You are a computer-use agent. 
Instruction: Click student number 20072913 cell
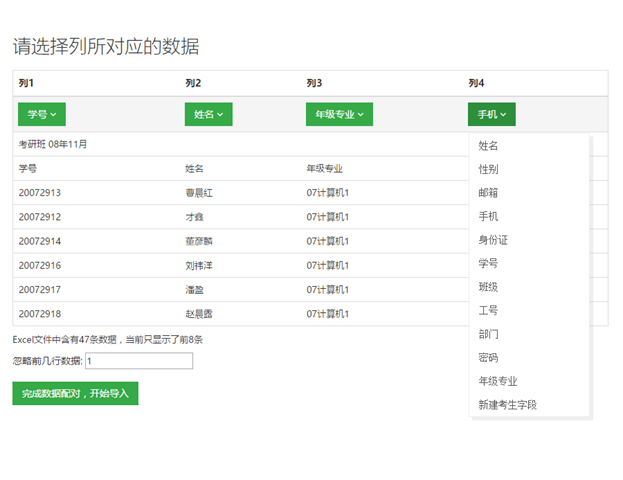pos(40,193)
